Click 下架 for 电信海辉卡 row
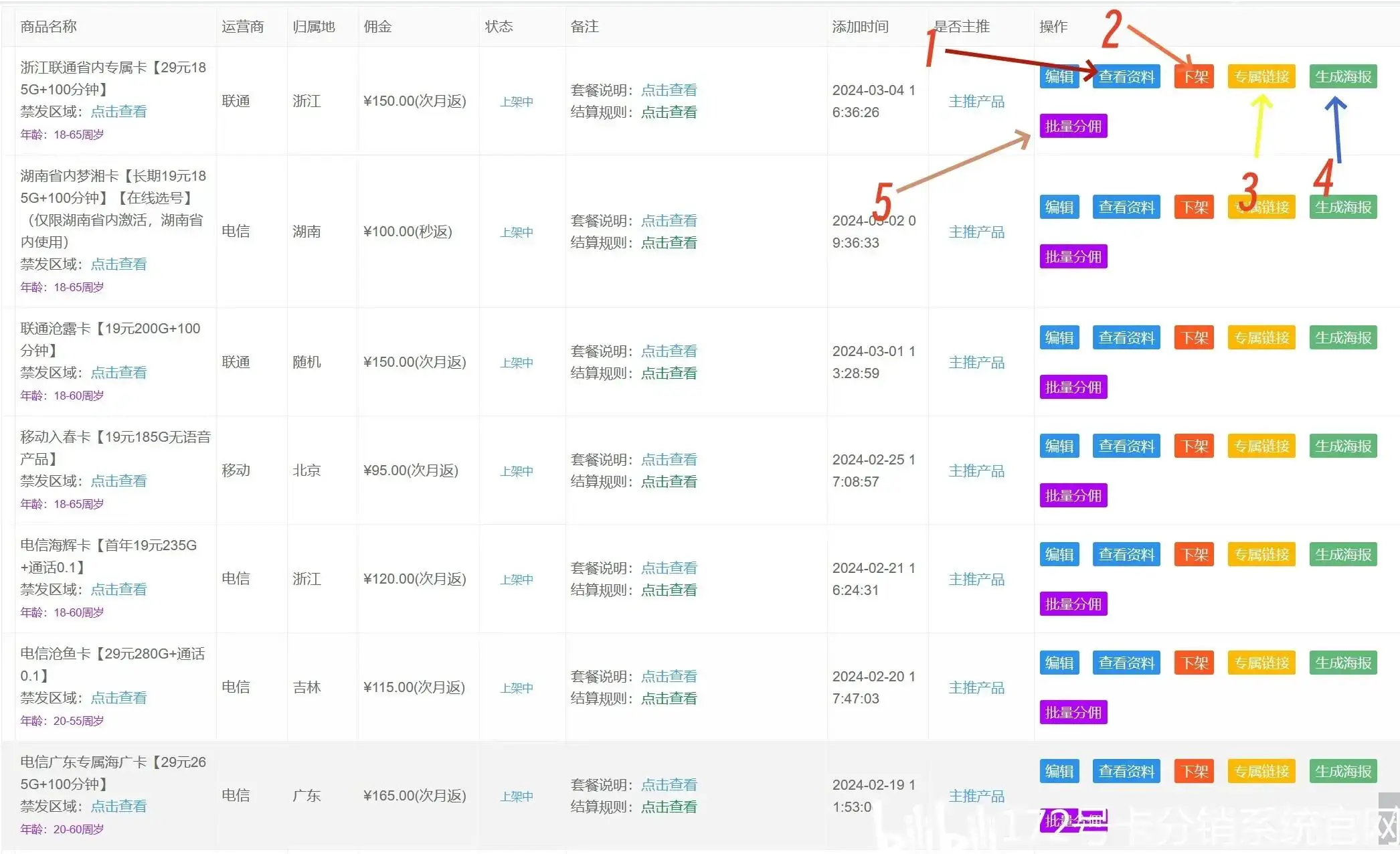Screen dimensions: 1400x854 [1195, 555]
